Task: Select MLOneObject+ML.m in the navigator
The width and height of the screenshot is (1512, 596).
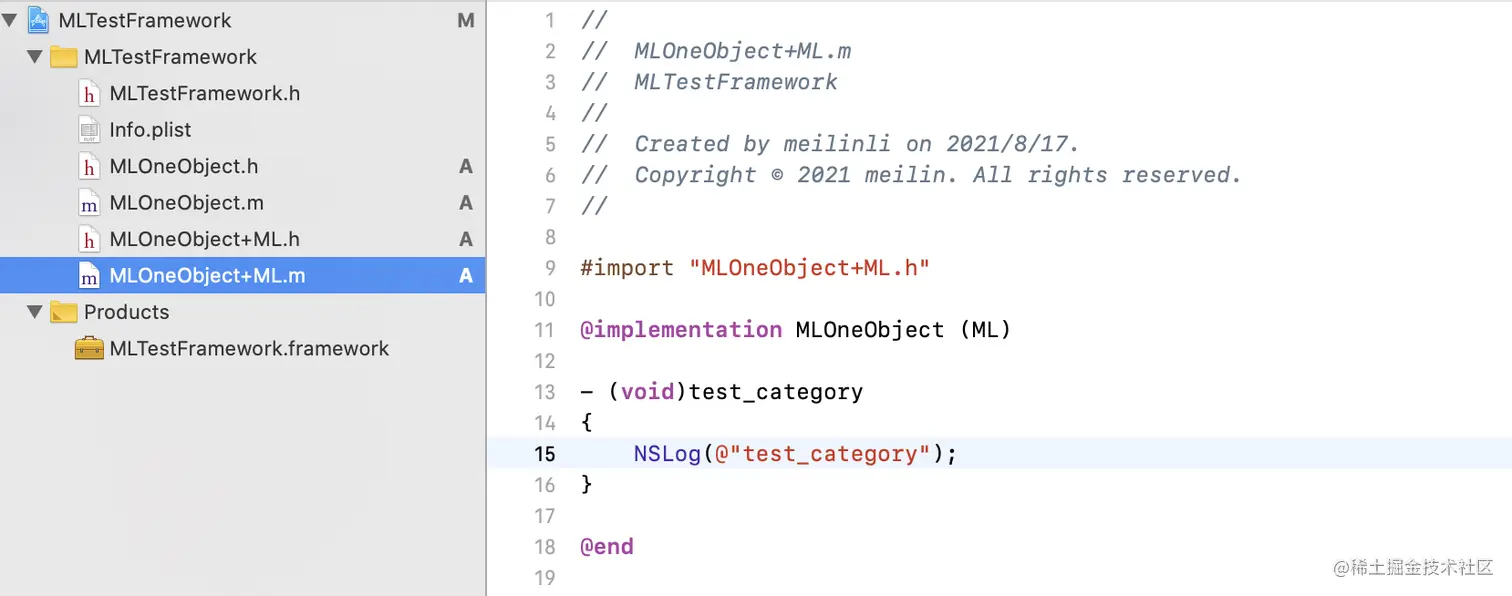Action: click(207, 276)
